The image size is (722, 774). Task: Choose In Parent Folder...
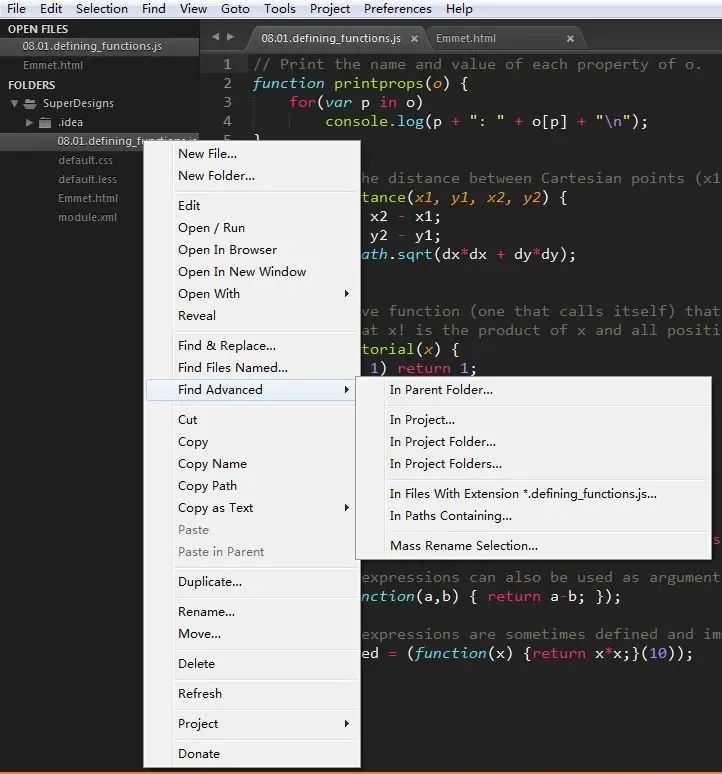(533, 389)
